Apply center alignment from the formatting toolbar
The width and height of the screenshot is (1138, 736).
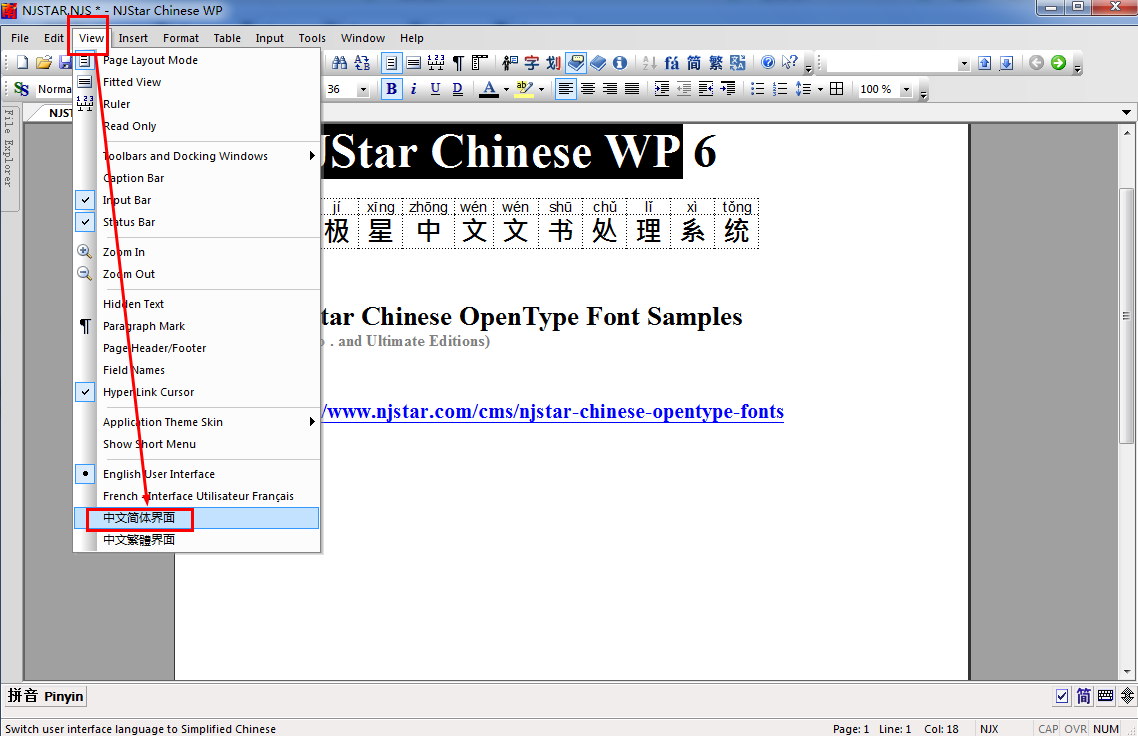click(x=588, y=89)
